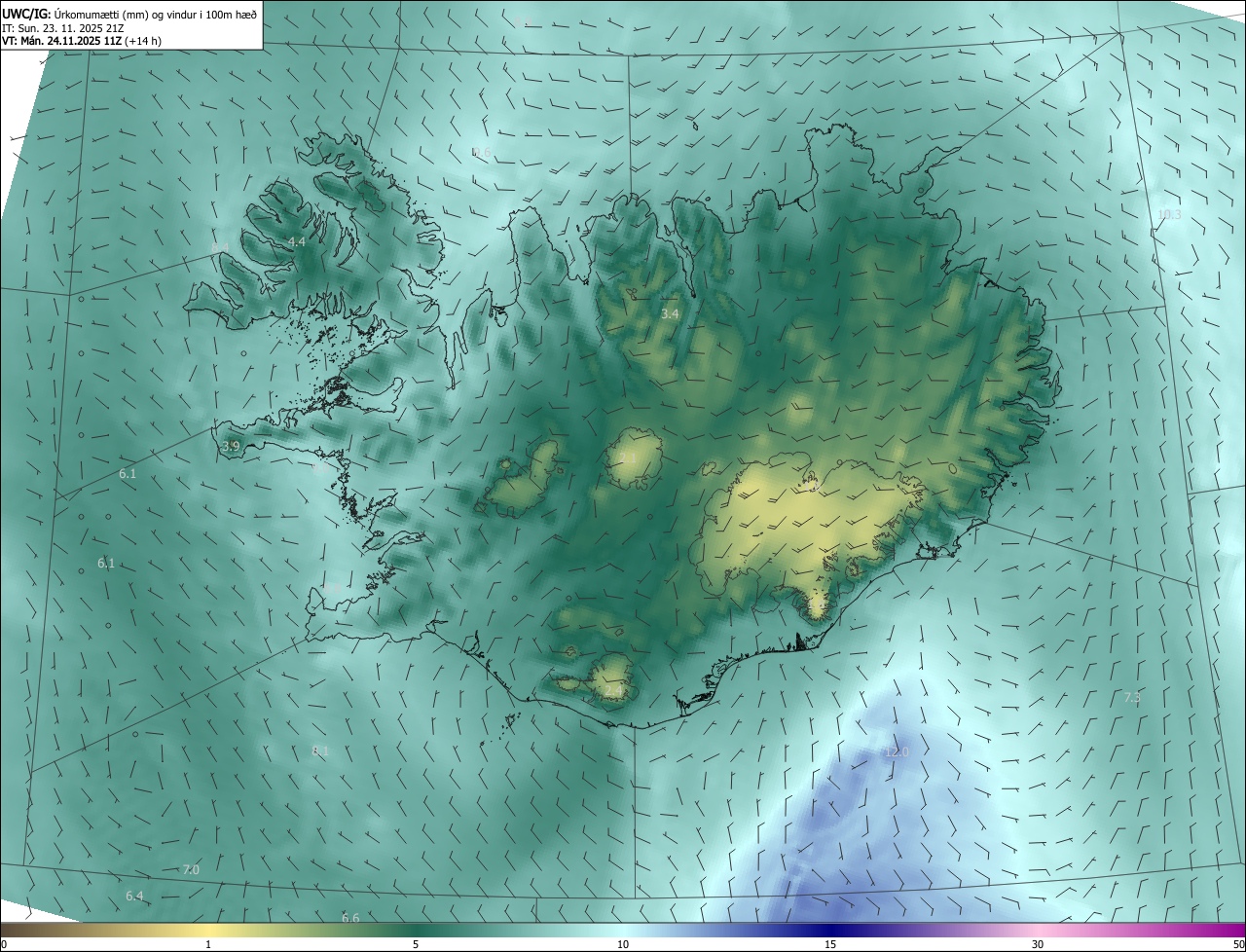This screenshot has width=1246, height=952.
Task: Click the 12.0 value in the blue area
Action: coord(897,752)
